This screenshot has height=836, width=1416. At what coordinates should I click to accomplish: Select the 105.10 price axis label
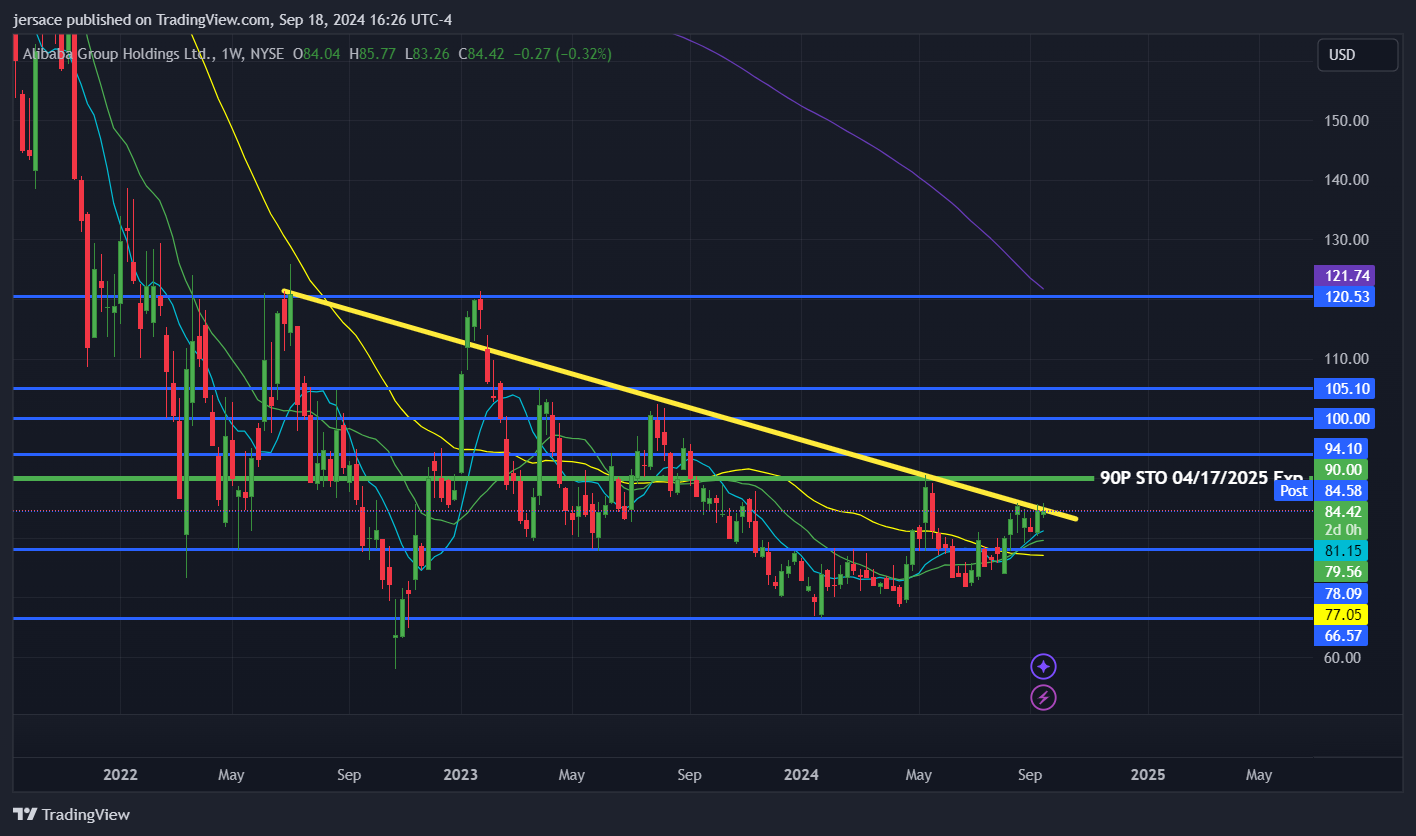1343,388
